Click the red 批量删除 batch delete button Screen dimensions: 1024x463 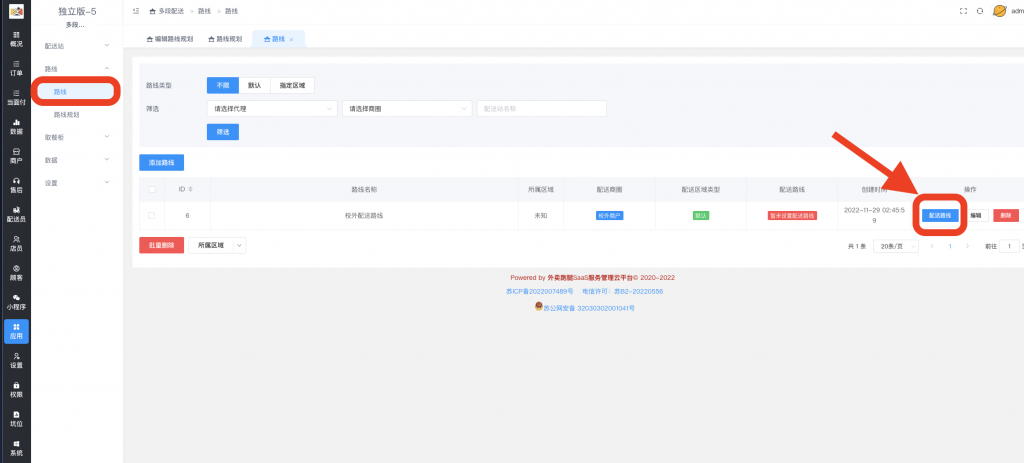(x=161, y=246)
